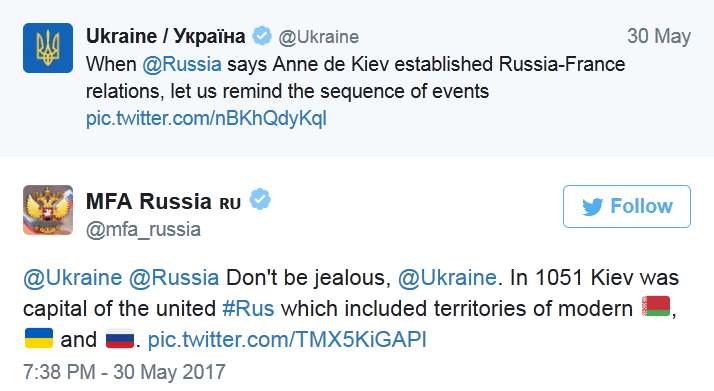Screen dimensions: 714x391
Task: Open the 30 May tweet date
Action: (659, 36)
